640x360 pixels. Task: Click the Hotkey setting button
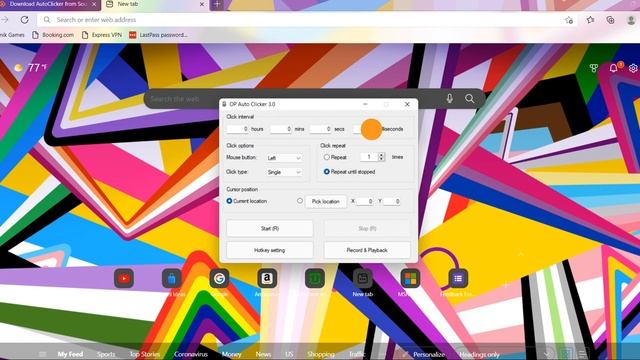tap(270, 250)
